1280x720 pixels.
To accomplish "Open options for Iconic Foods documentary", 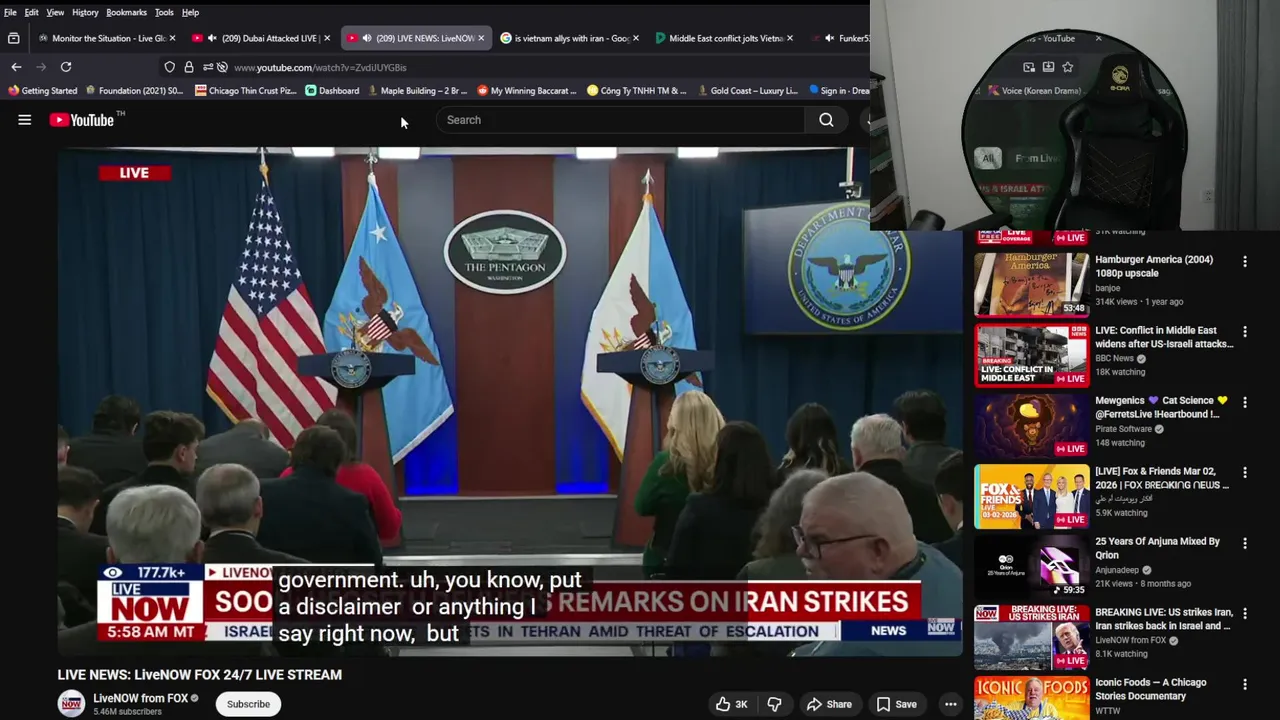I will click(x=1245, y=685).
